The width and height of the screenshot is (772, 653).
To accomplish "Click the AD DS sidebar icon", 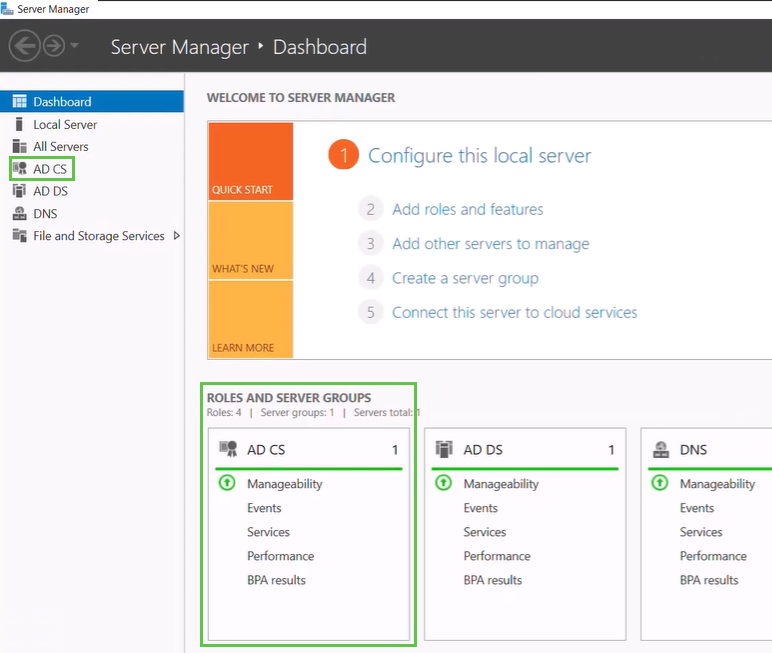I will (19, 191).
